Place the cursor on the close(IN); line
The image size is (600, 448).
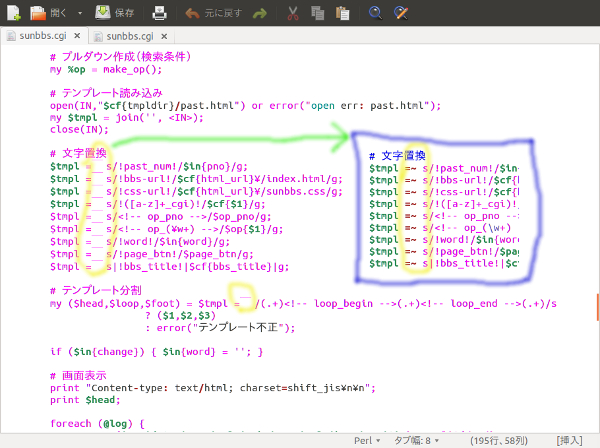[x=79, y=129]
